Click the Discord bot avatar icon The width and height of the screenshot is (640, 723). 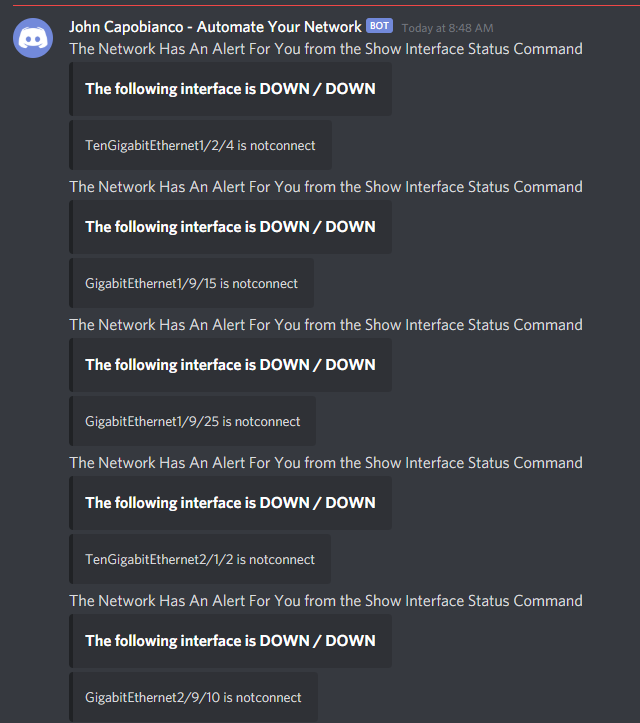33,38
